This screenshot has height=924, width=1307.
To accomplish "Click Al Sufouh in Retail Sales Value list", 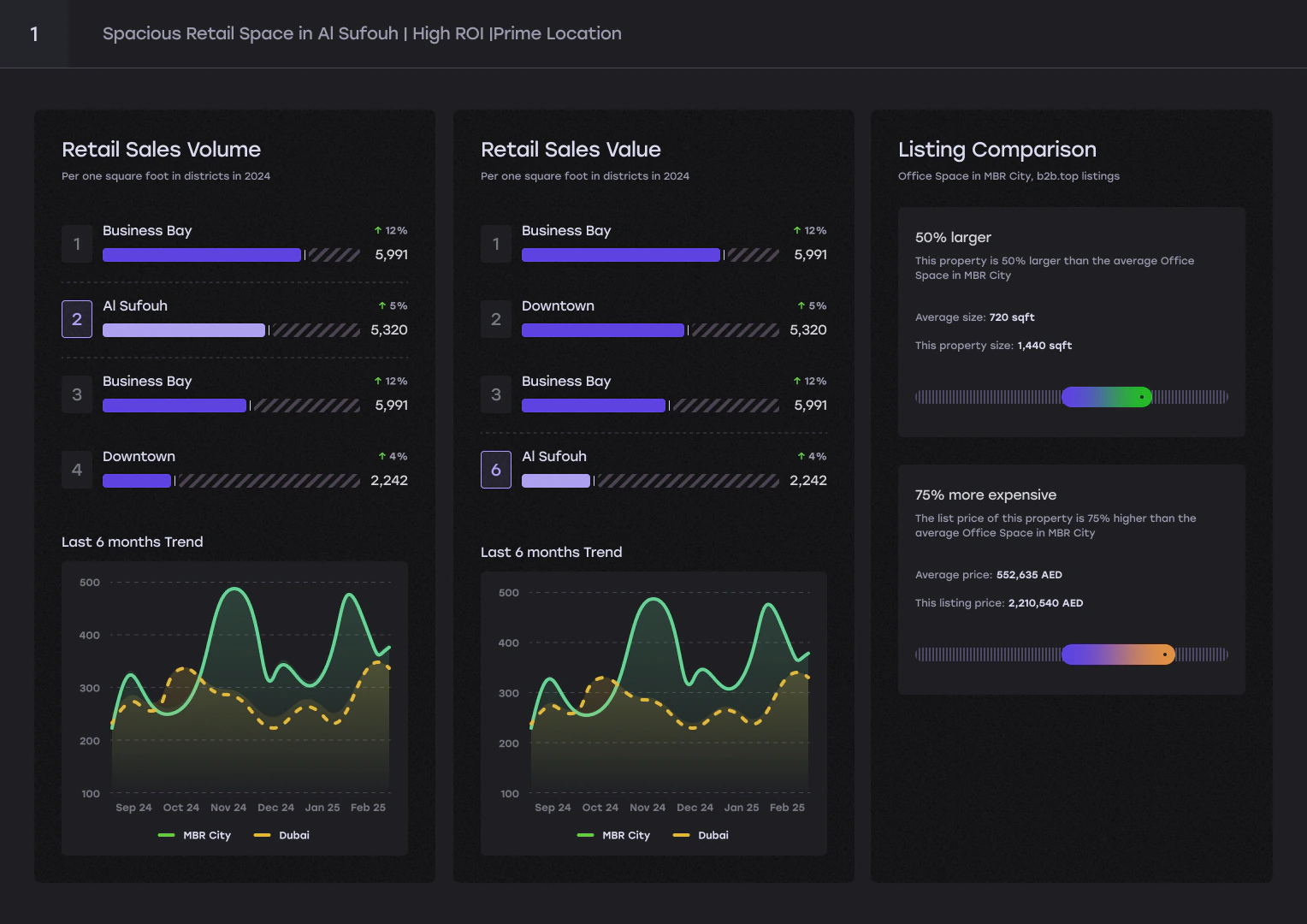I will pos(554,456).
